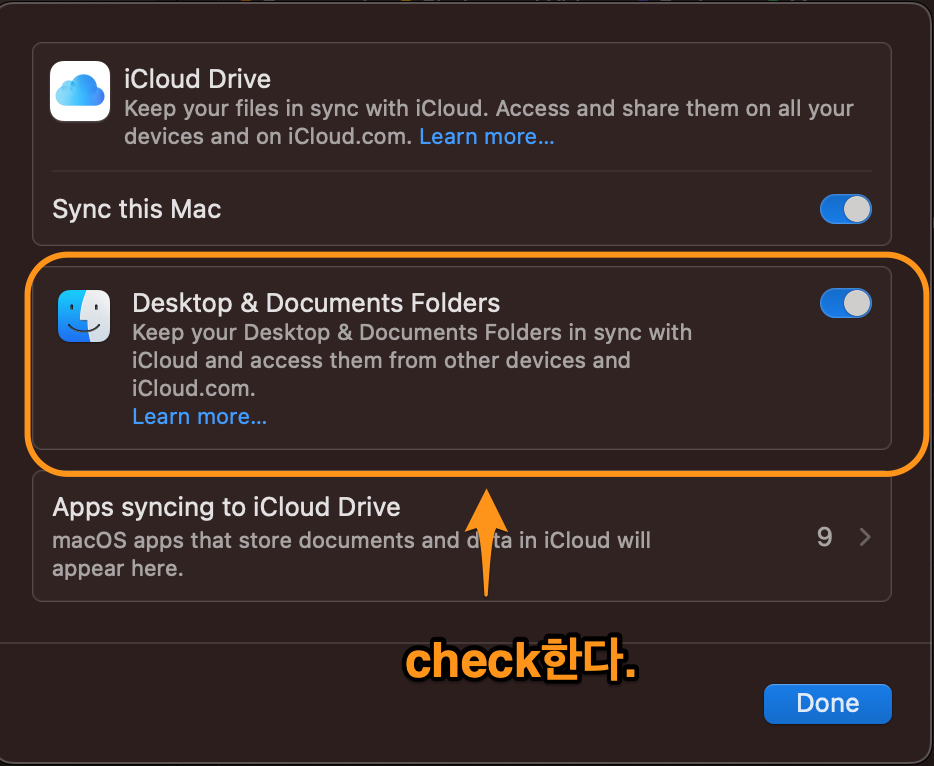The image size is (934, 766).
Task: Open Learn more under Desktop & Documents Folders
Action: coord(199,416)
